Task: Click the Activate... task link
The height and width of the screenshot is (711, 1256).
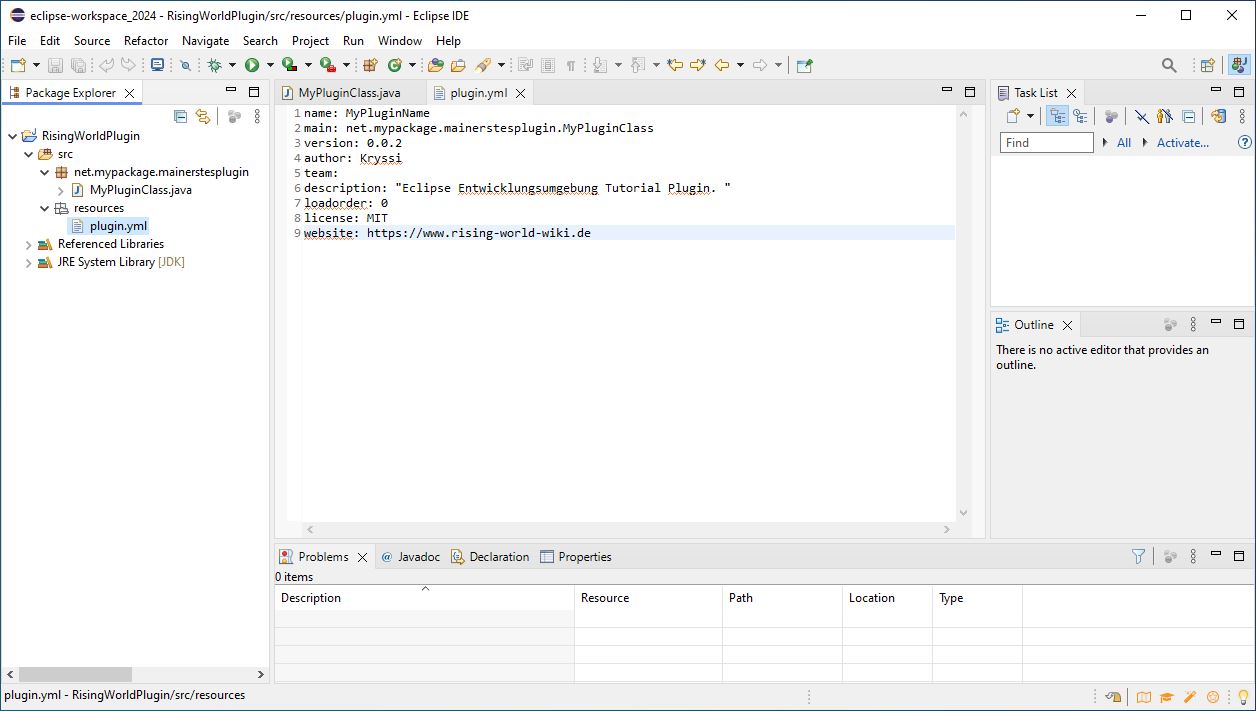Action: [x=1183, y=143]
